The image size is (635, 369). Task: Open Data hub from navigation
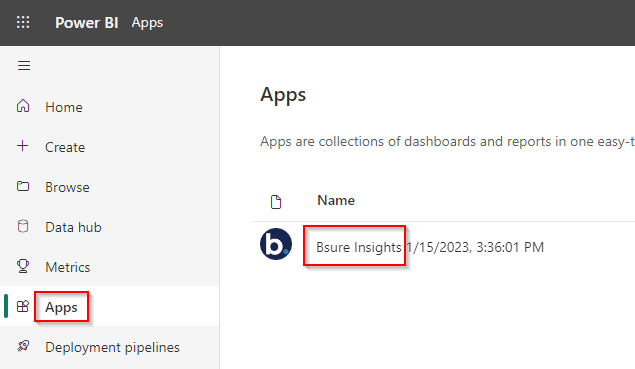coord(73,227)
